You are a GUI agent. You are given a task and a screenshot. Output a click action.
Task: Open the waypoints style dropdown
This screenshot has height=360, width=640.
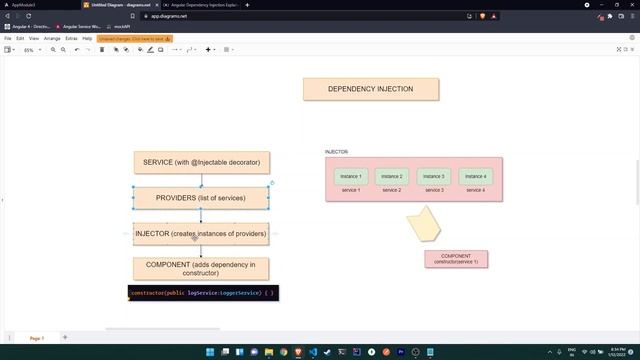tap(191, 50)
